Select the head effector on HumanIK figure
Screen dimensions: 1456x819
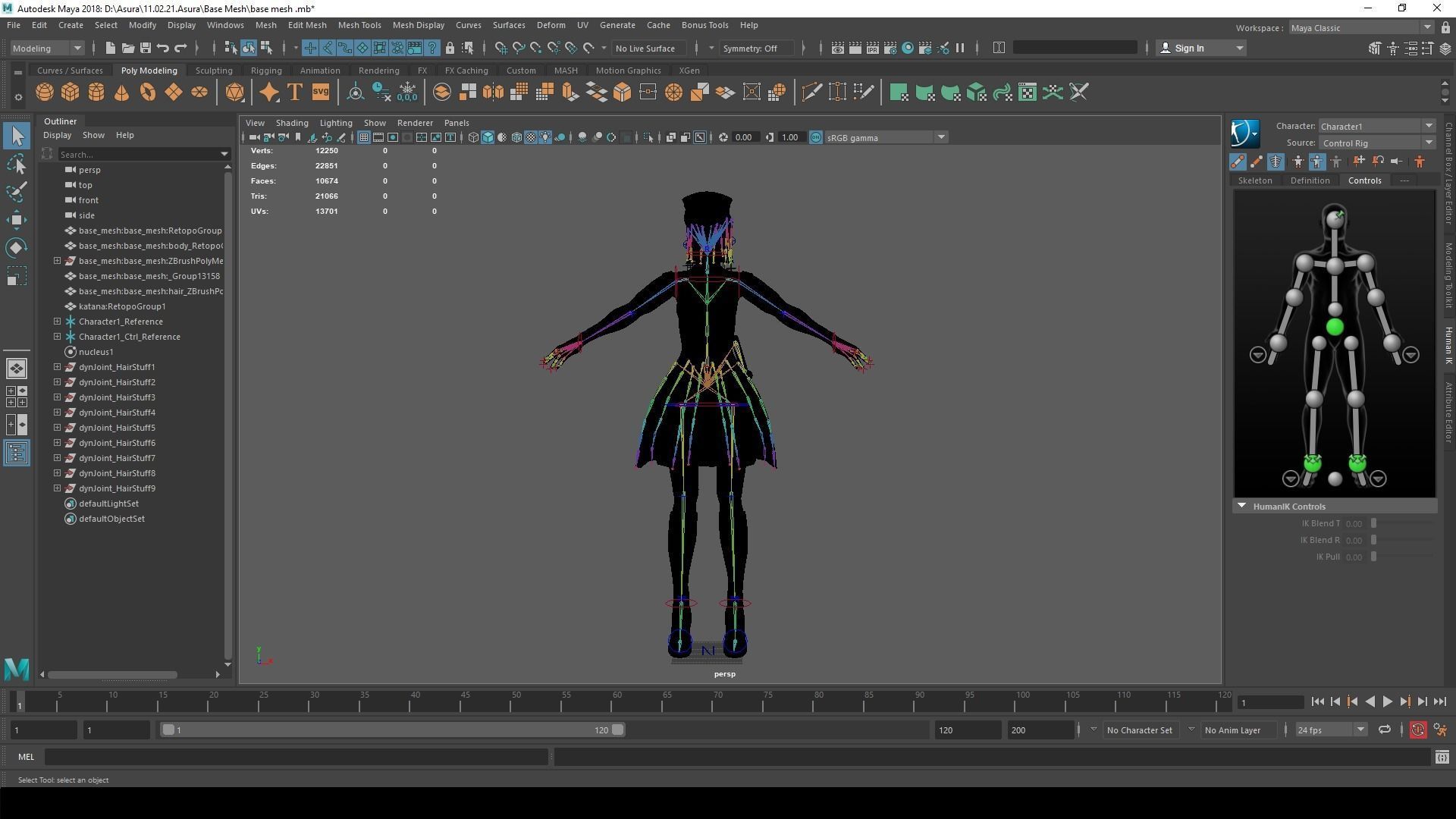[1335, 219]
